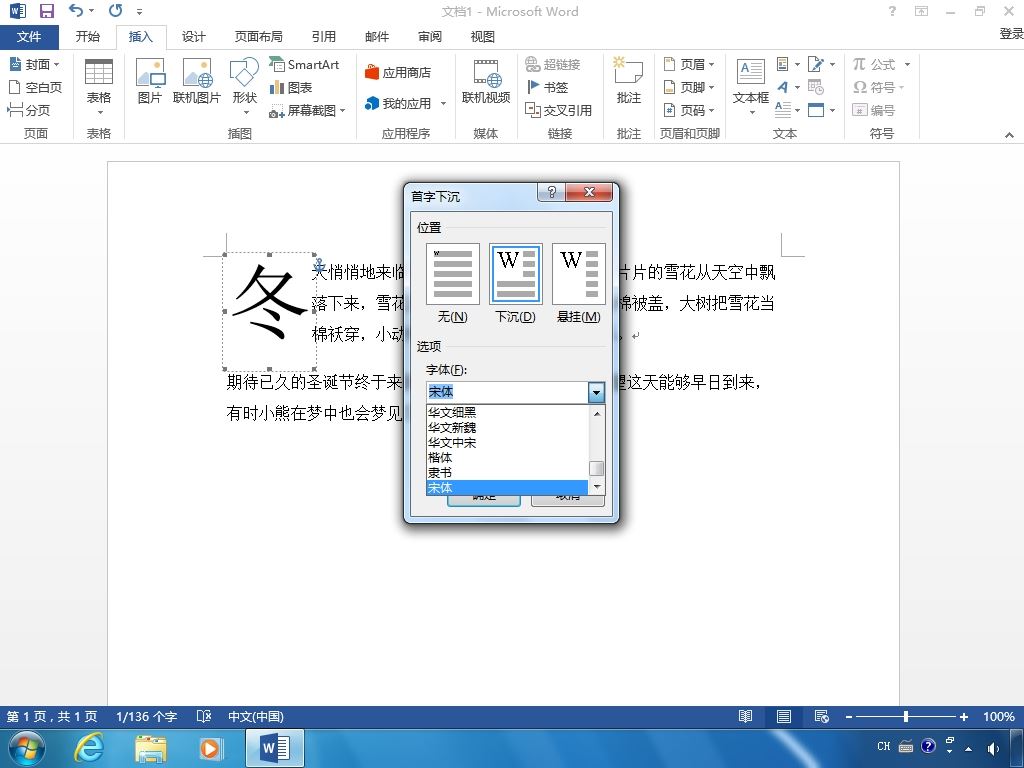This screenshot has width=1024, height=768.
Task: Choose 华文细黑 from the font list
Action: click(507, 412)
